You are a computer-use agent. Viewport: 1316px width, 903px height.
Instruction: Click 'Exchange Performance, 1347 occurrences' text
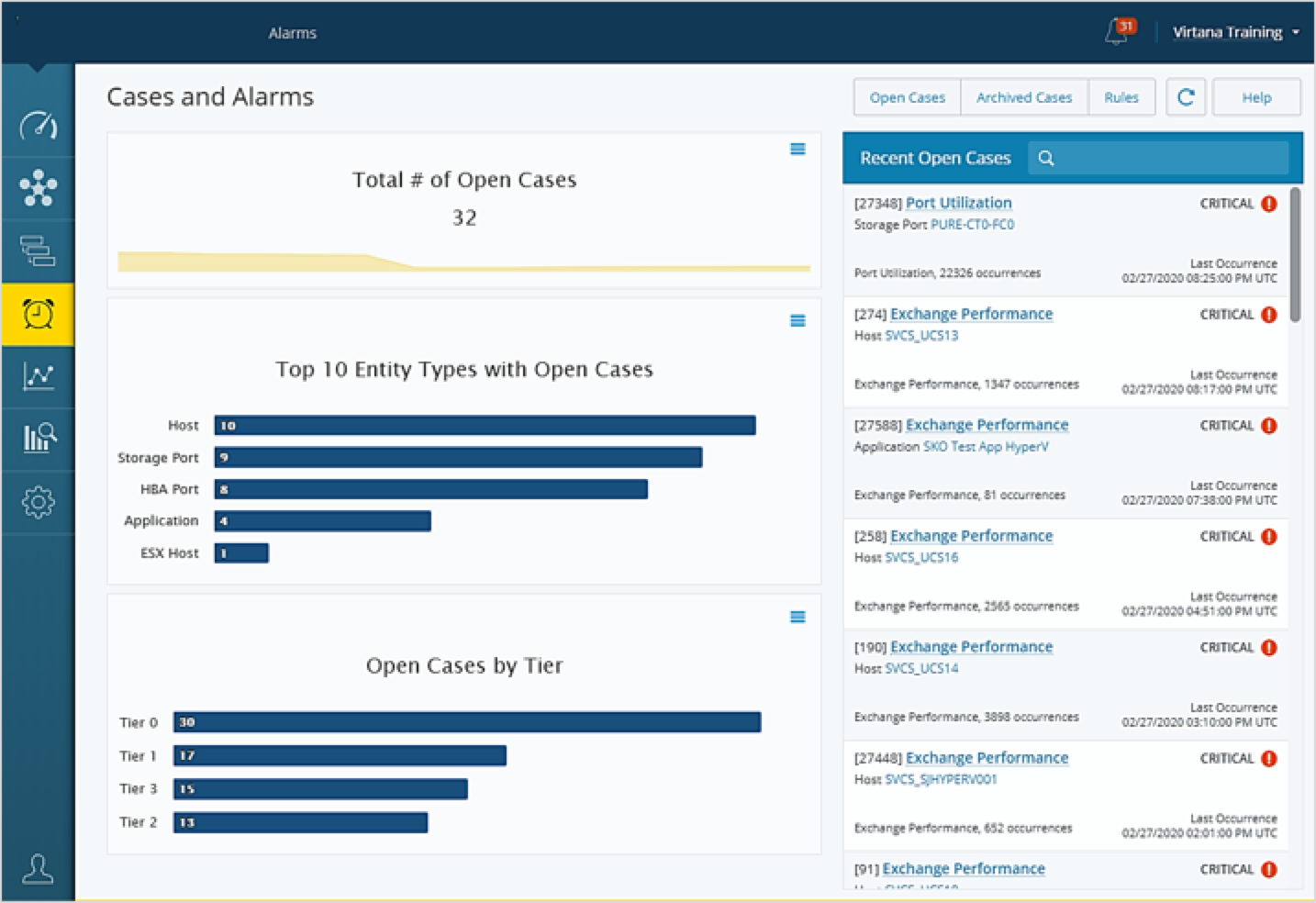(x=966, y=385)
